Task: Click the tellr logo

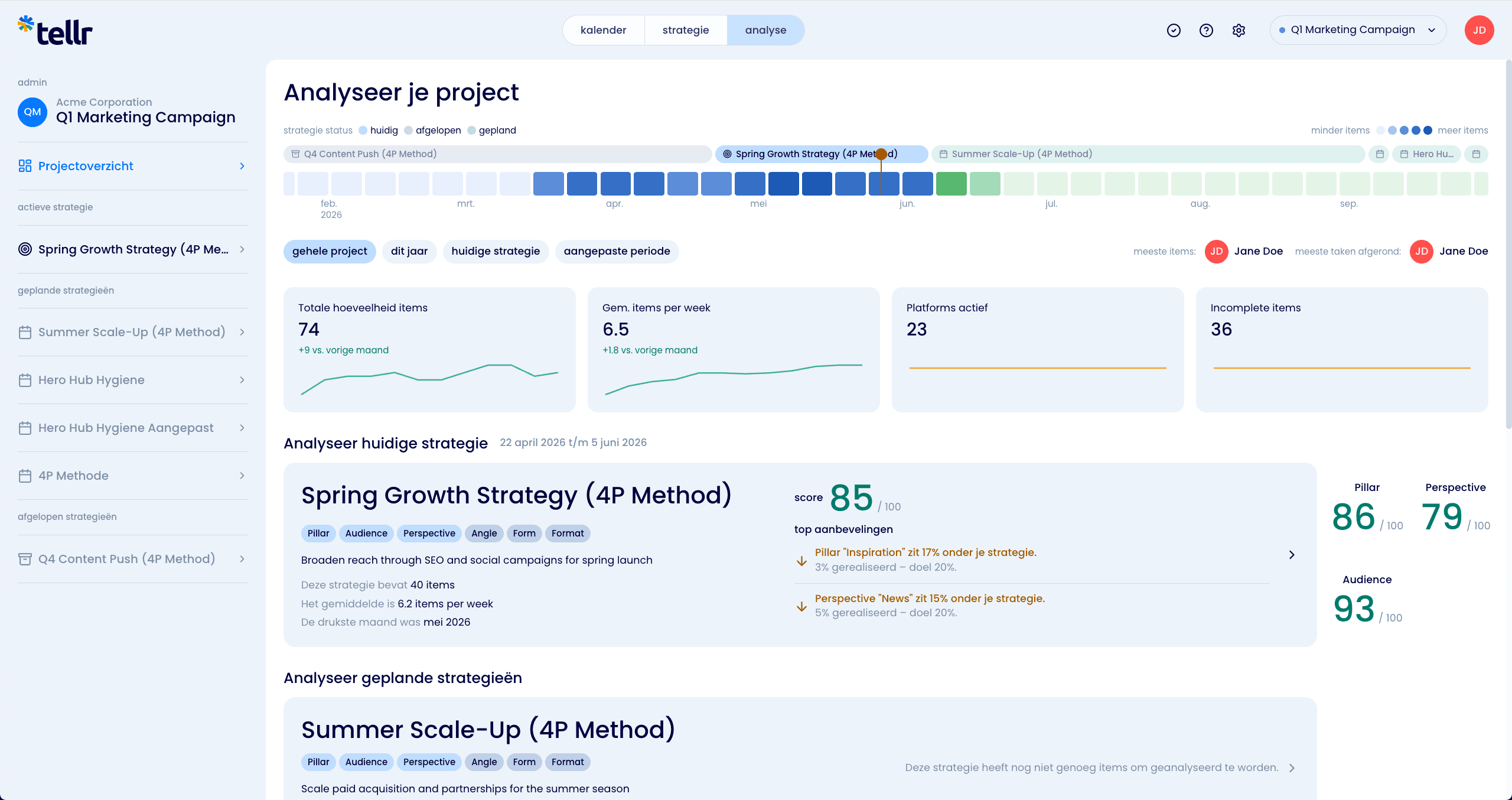Action: tap(55, 31)
